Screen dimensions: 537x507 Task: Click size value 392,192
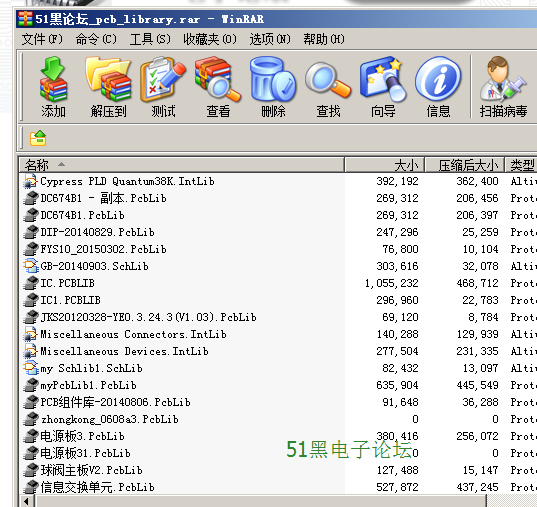click(397, 181)
